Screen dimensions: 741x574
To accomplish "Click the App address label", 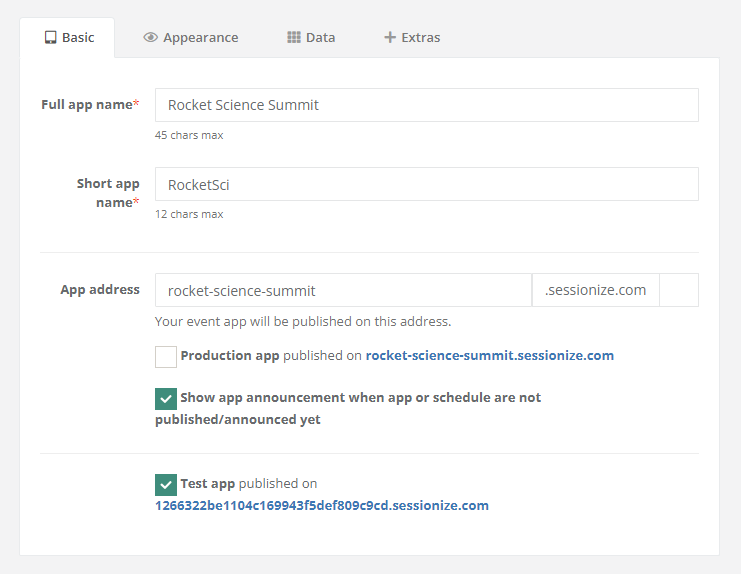I will point(100,290).
